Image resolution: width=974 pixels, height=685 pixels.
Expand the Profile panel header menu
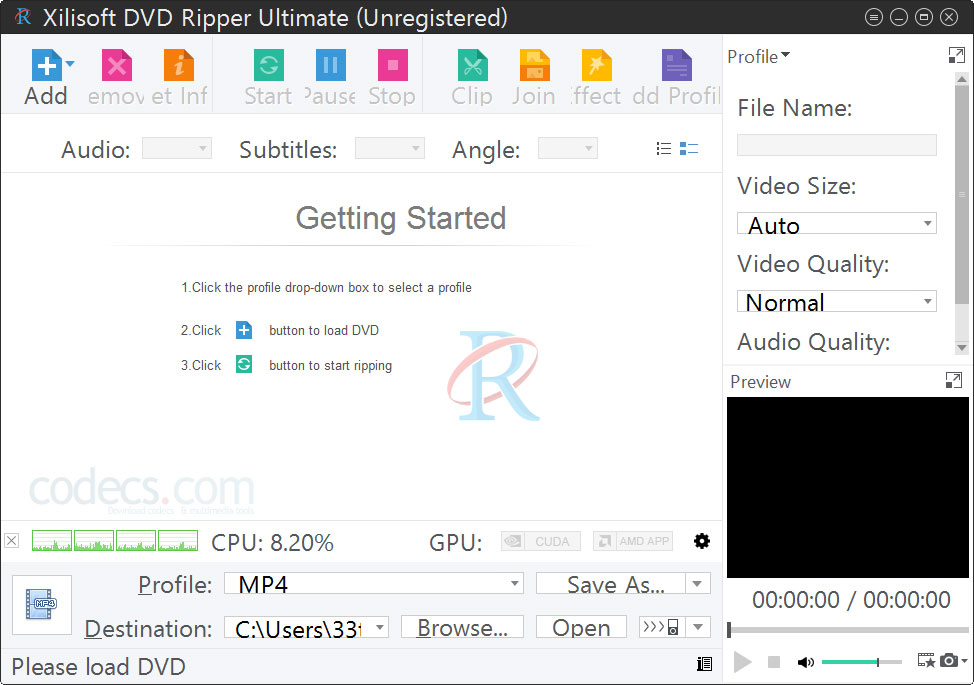758,57
